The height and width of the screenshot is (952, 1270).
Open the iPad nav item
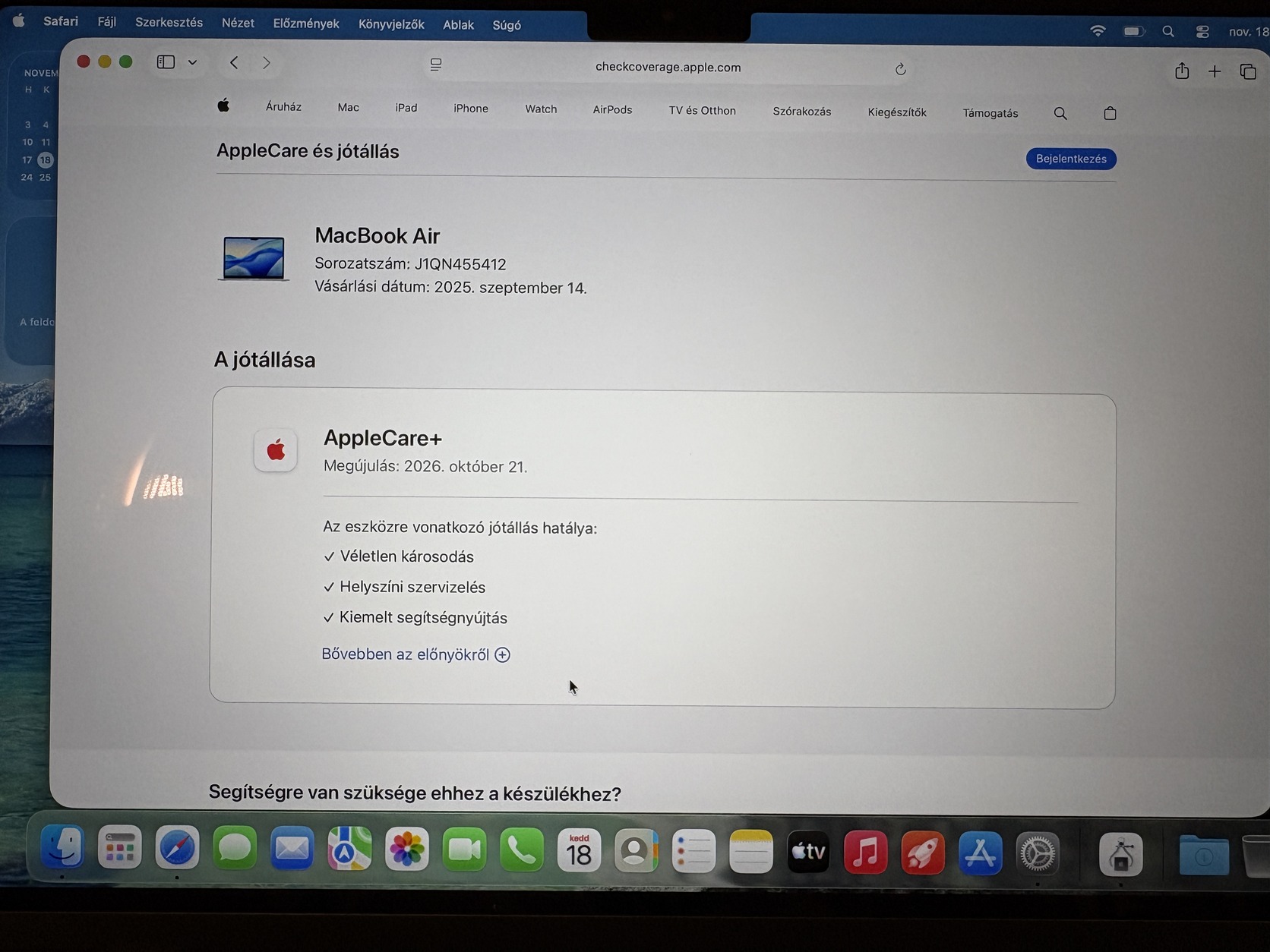point(406,108)
